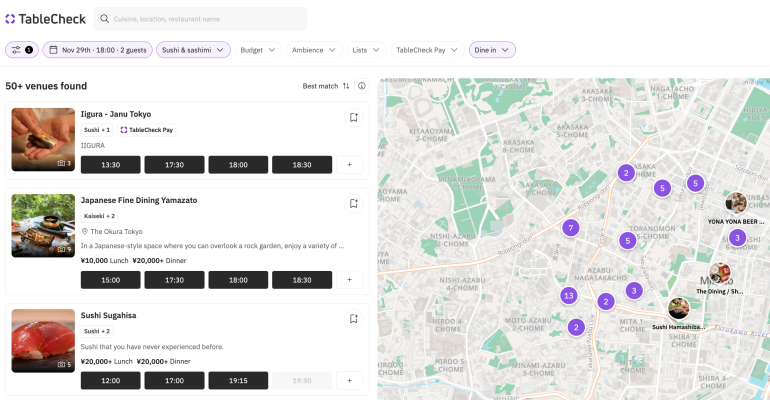The image size is (770, 400).
Task: Open the YONA YONA BEER map pin
Action: point(736,203)
